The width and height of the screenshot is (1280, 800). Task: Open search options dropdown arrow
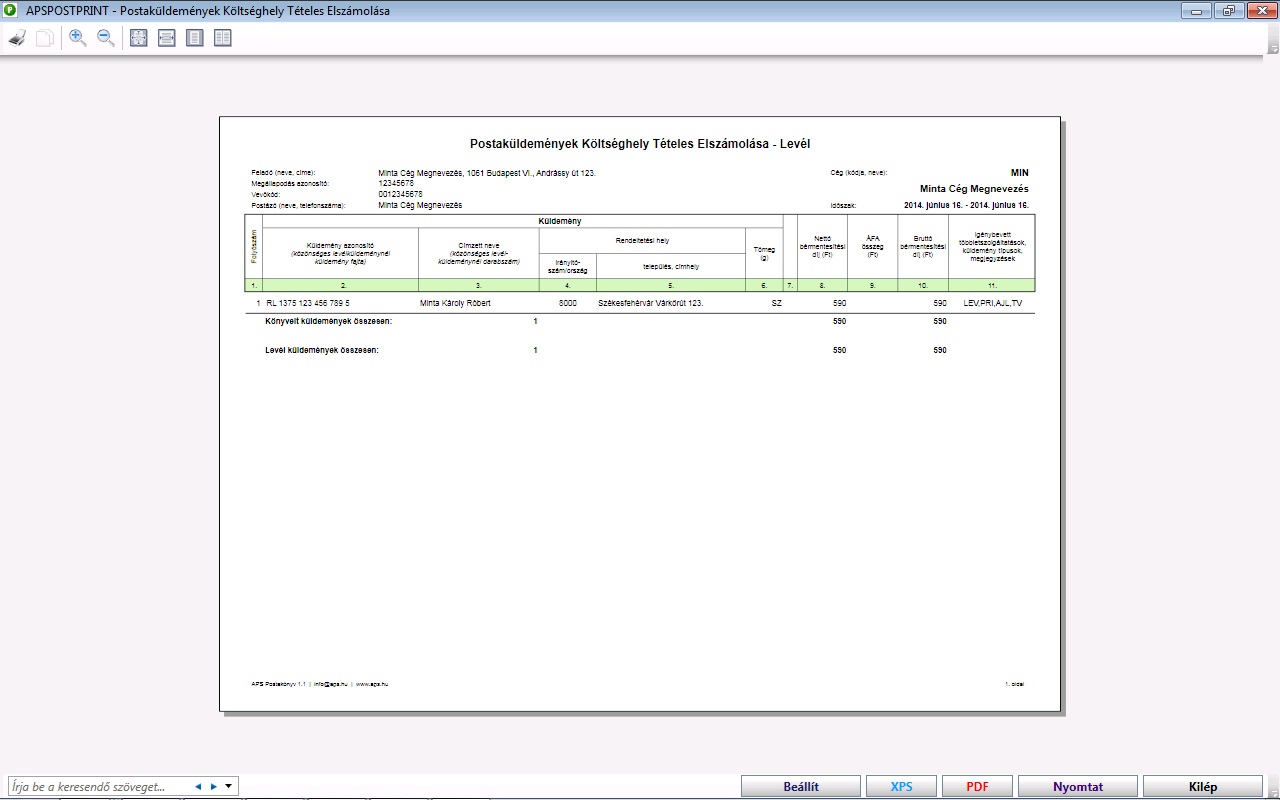click(x=229, y=787)
